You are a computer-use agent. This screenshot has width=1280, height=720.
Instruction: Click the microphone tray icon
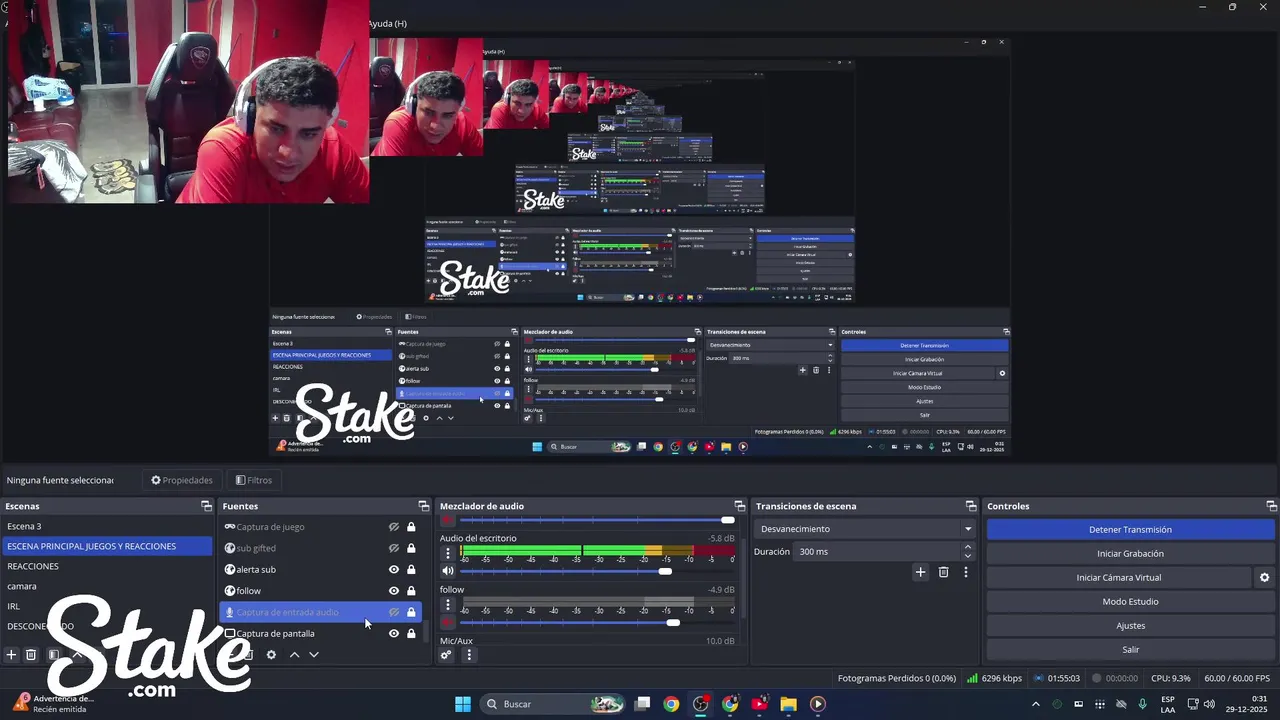pyautogui.click(x=1142, y=704)
